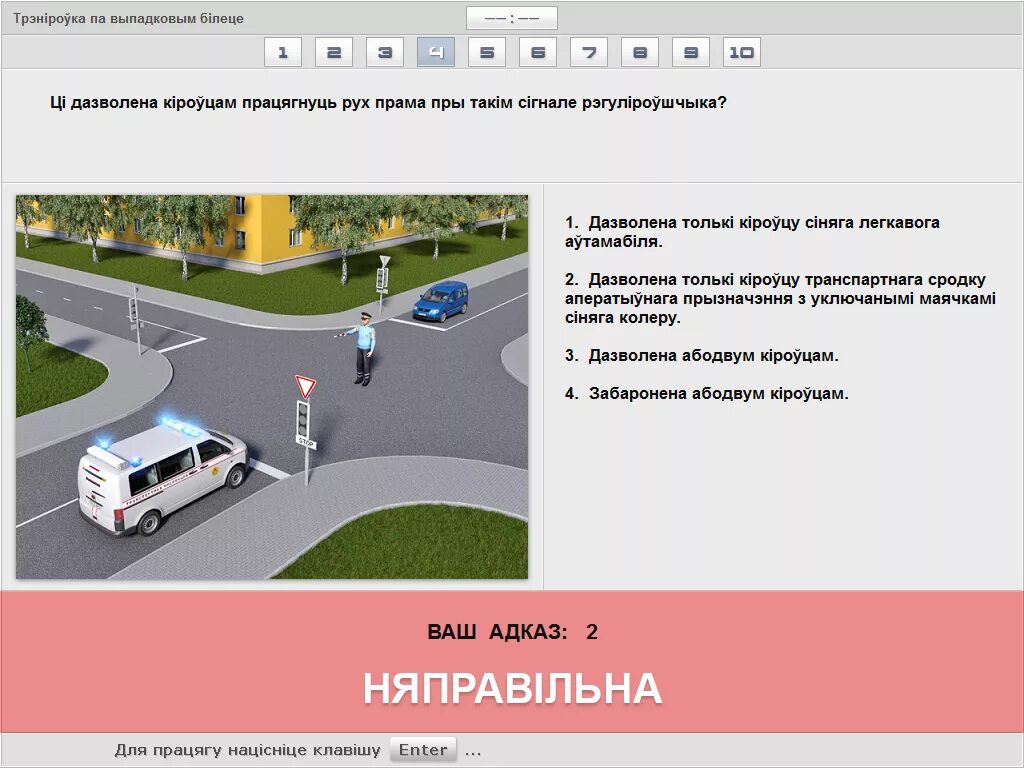Choose answer 3 'Дазволена абодвум кіроўцам'
The width and height of the screenshot is (1024, 768).
coord(701,356)
